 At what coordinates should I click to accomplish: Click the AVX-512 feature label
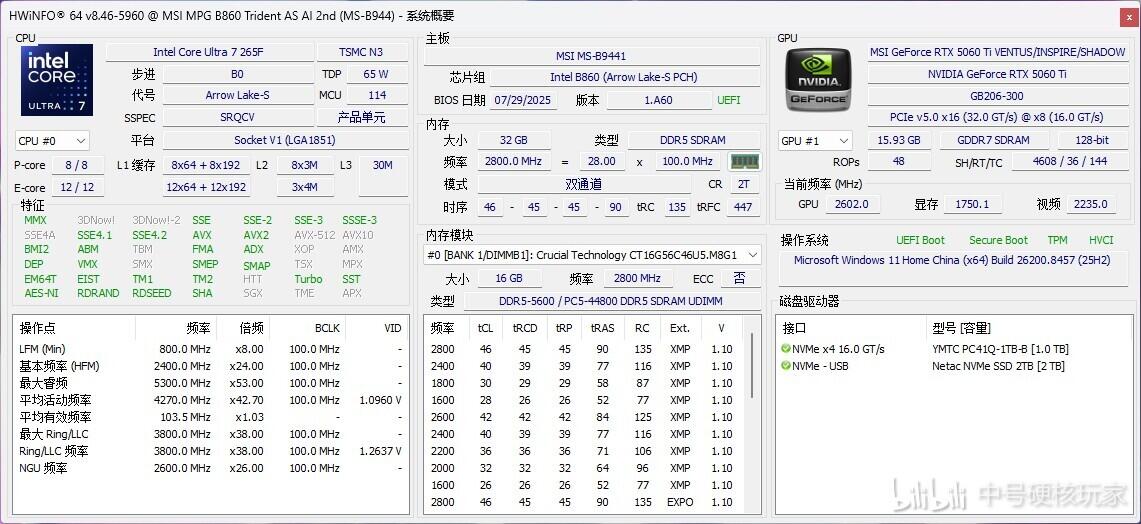click(x=314, y=235)
